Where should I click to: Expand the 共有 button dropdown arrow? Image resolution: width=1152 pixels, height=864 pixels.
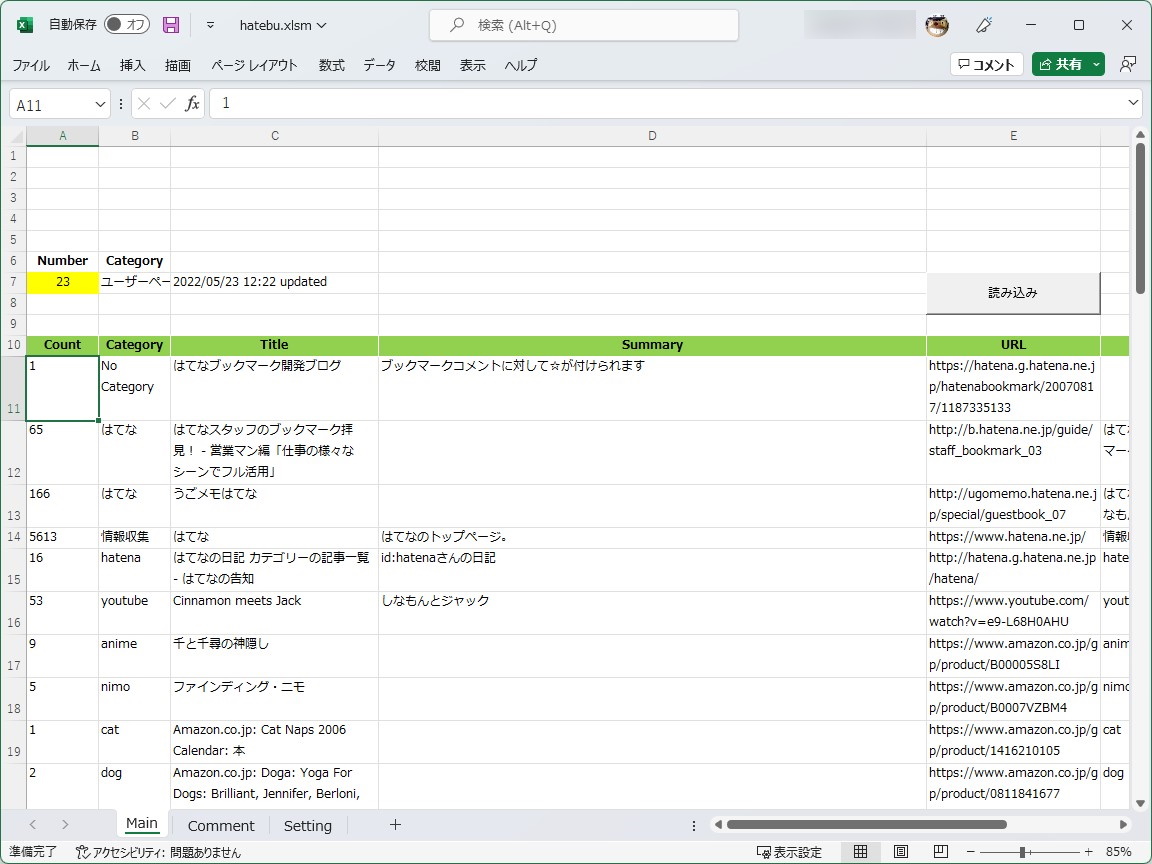(x=1096, y=65)
